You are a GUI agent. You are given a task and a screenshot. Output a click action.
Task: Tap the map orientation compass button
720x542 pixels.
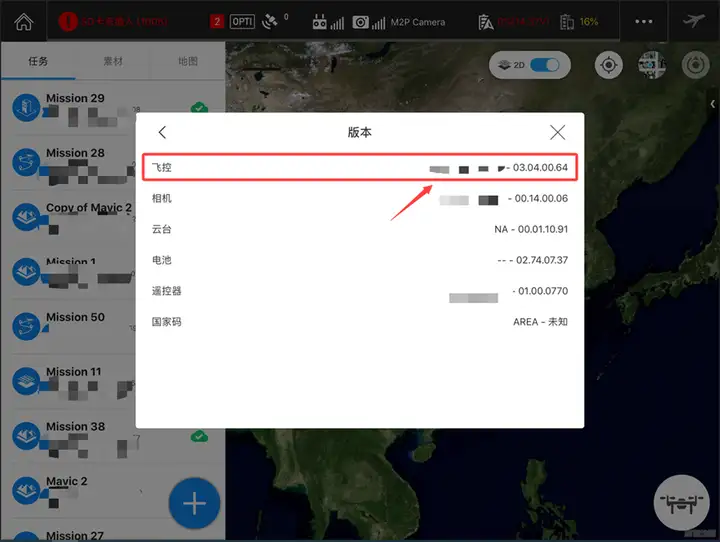[x=695, y=65]
